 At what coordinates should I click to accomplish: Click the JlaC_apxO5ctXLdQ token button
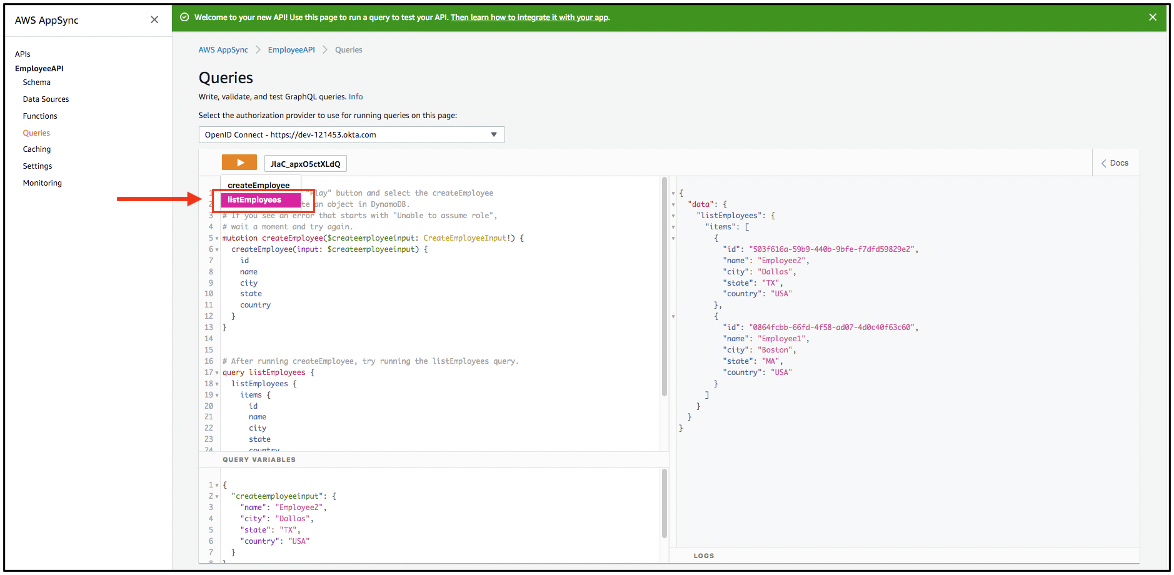305,164
